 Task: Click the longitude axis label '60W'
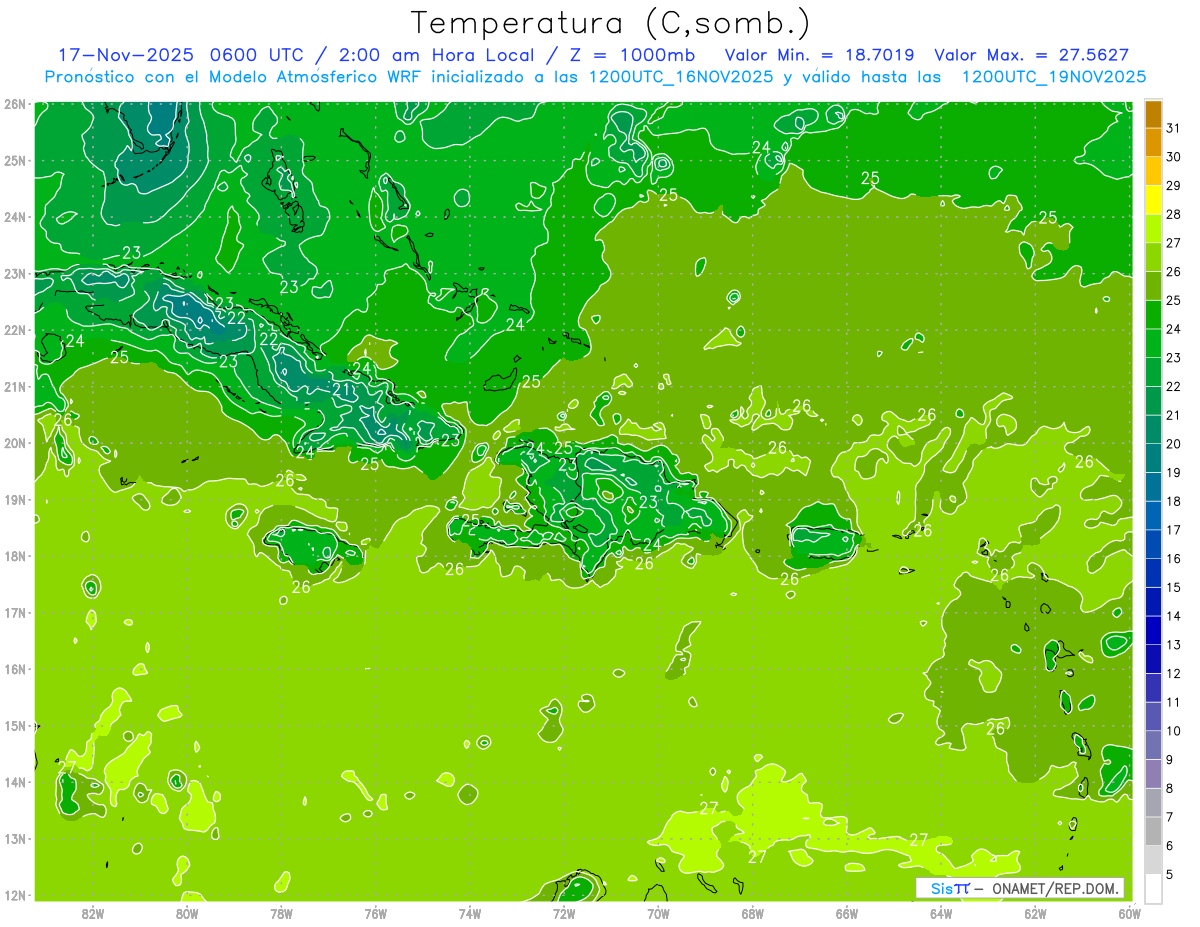[1129, 913]
